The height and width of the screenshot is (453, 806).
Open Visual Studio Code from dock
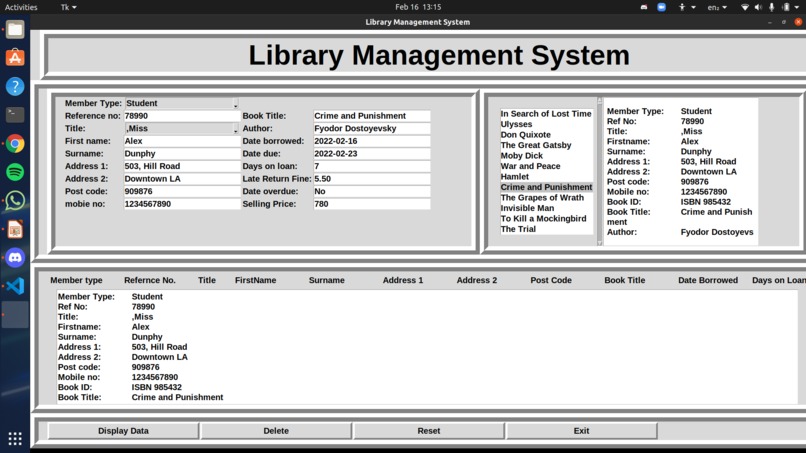point(15,286)
